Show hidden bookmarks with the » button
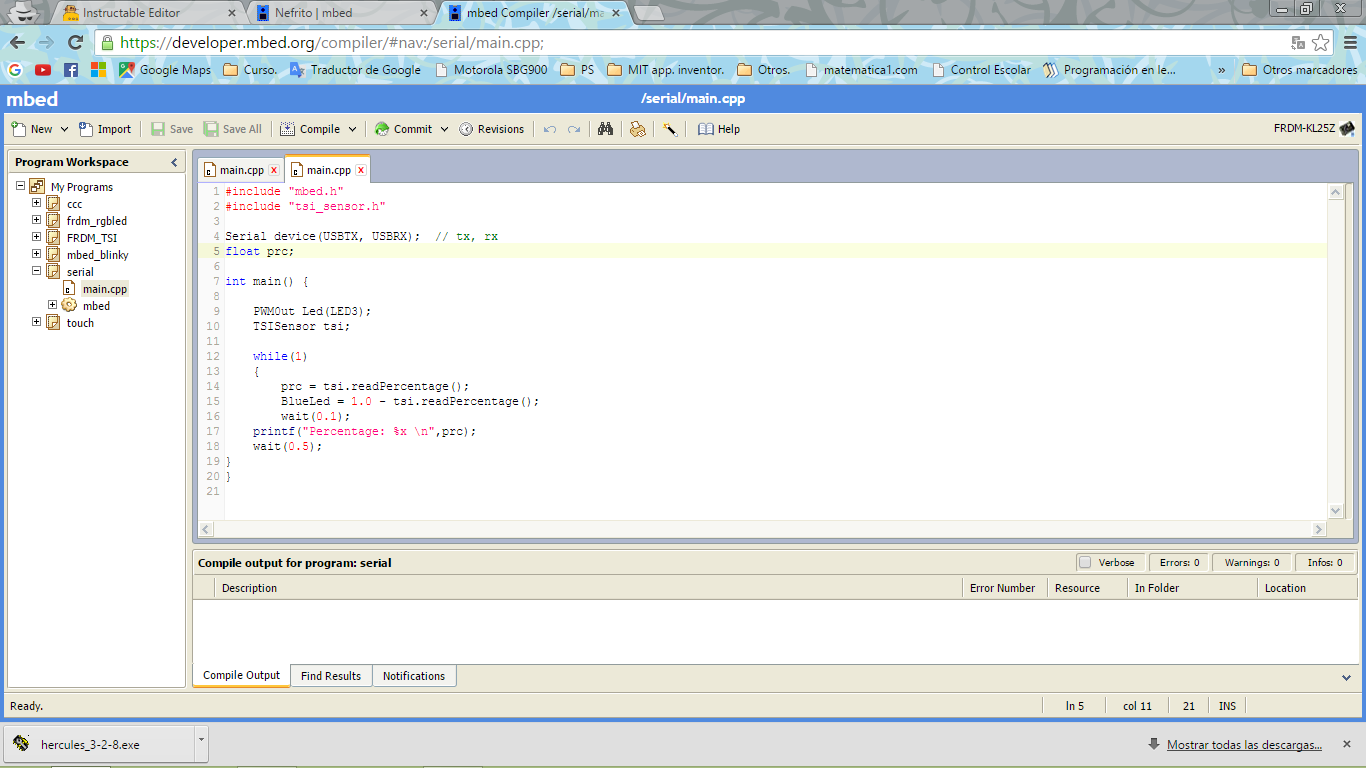1366x768 pixels. (1221, 70)
